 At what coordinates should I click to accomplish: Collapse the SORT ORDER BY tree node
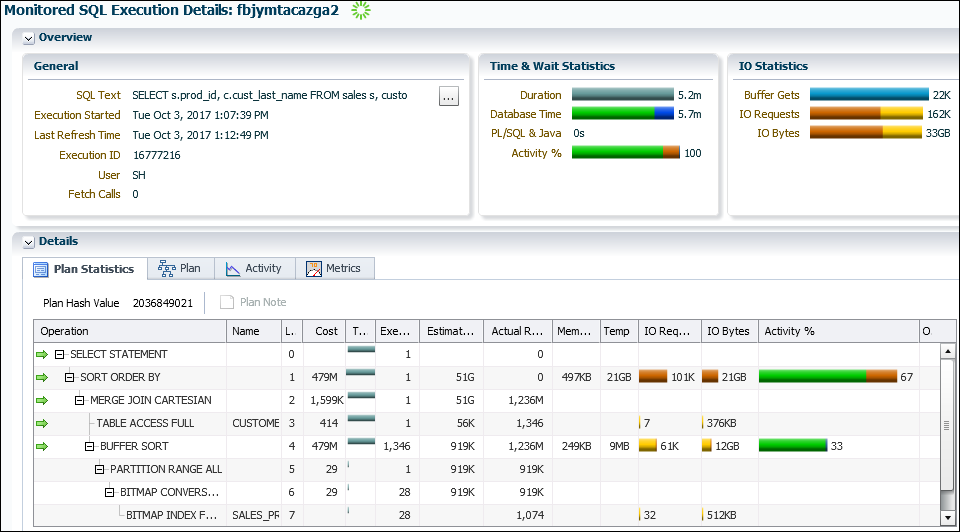[x=70, y=377]
